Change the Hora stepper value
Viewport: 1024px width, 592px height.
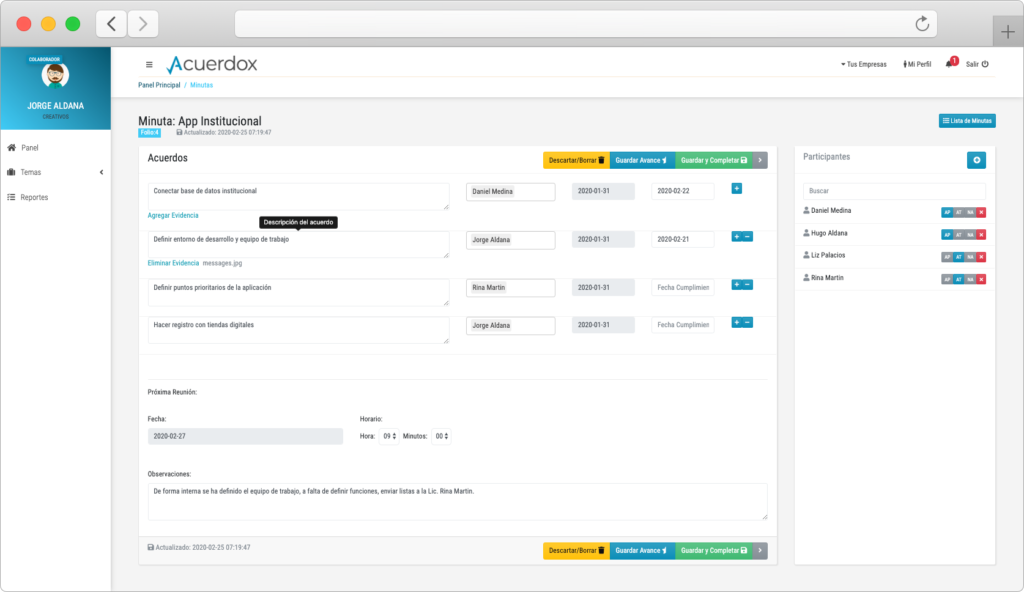390,436
